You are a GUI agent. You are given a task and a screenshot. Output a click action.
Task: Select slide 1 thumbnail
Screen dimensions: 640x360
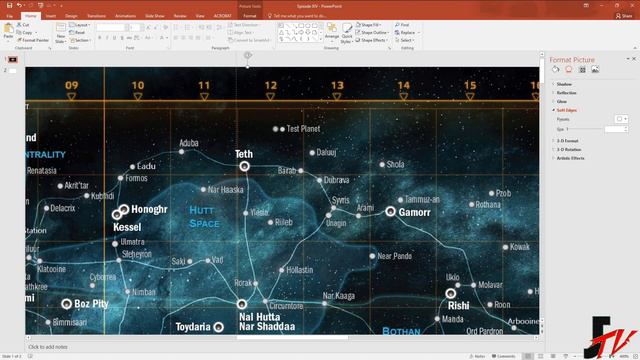coord(13,60)
